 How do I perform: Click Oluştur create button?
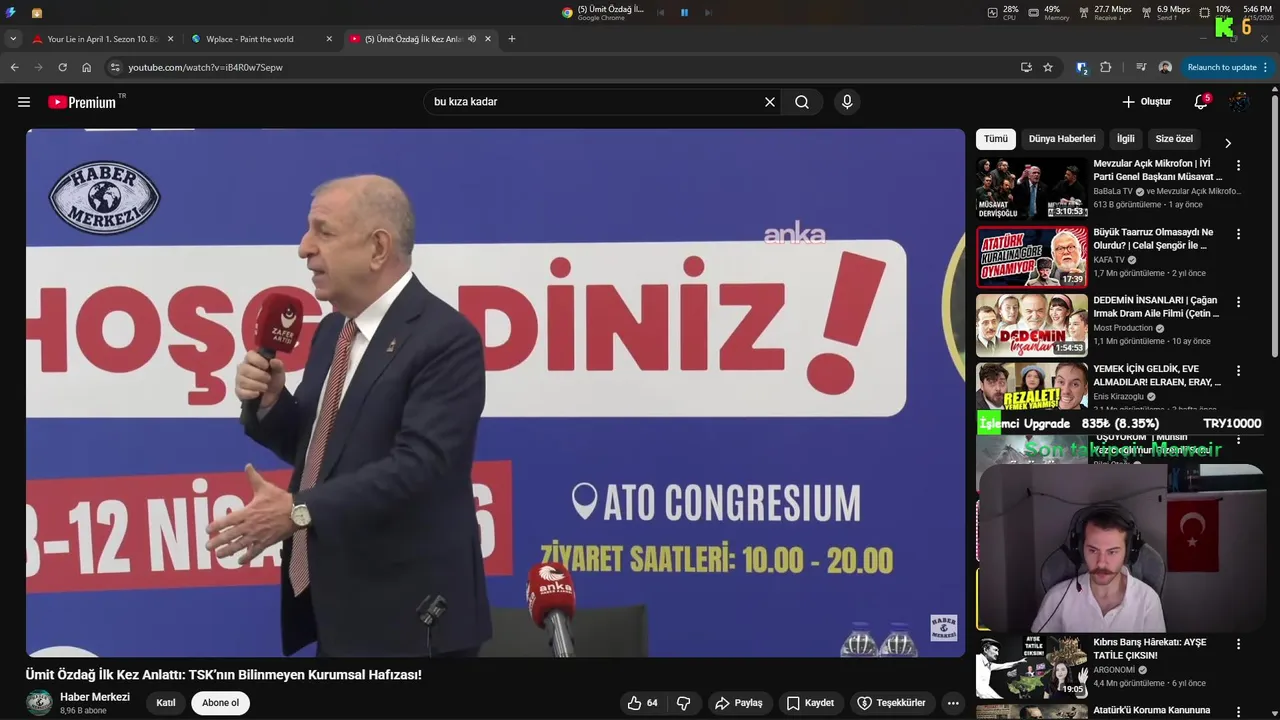point(1146,102)
